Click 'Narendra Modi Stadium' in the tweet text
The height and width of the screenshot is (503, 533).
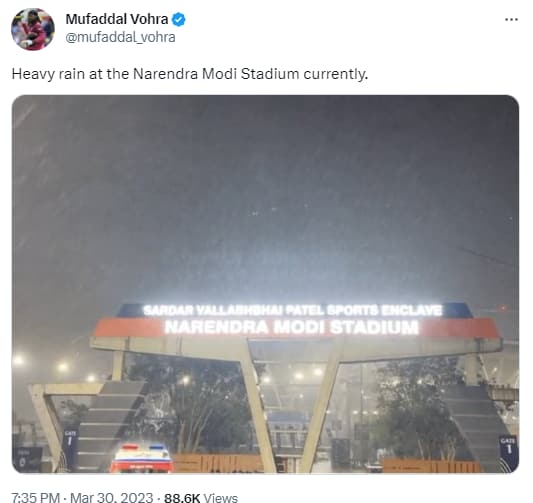pyautogui.click(x=216, y=74)
